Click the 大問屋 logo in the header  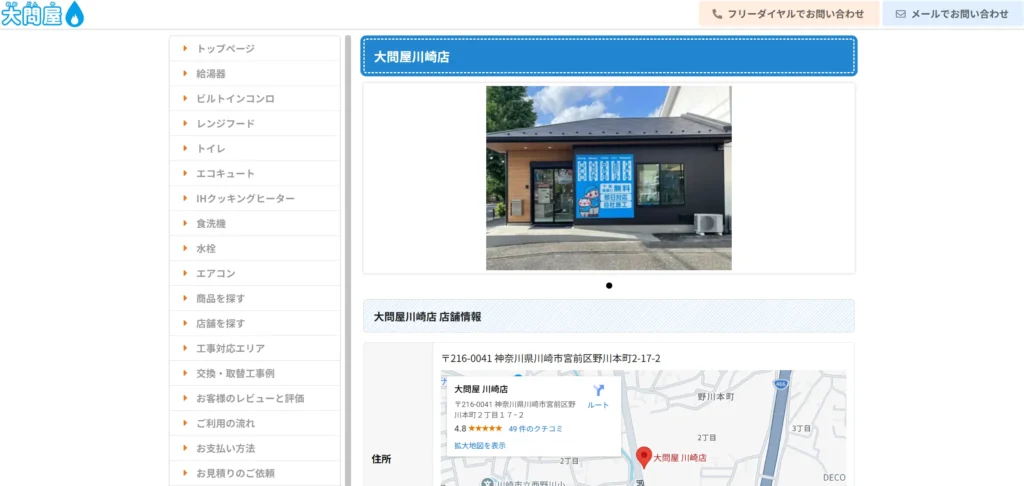43,14
